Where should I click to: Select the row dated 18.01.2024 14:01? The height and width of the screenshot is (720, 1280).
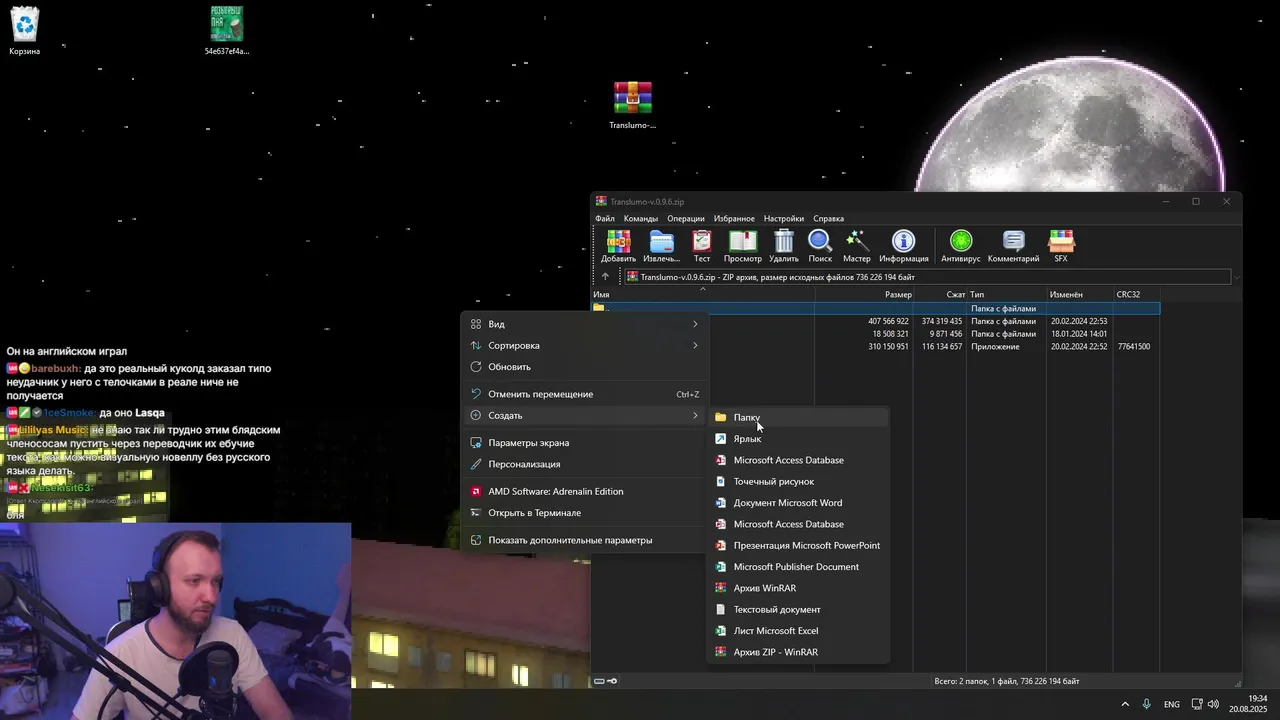coord(876,334)
